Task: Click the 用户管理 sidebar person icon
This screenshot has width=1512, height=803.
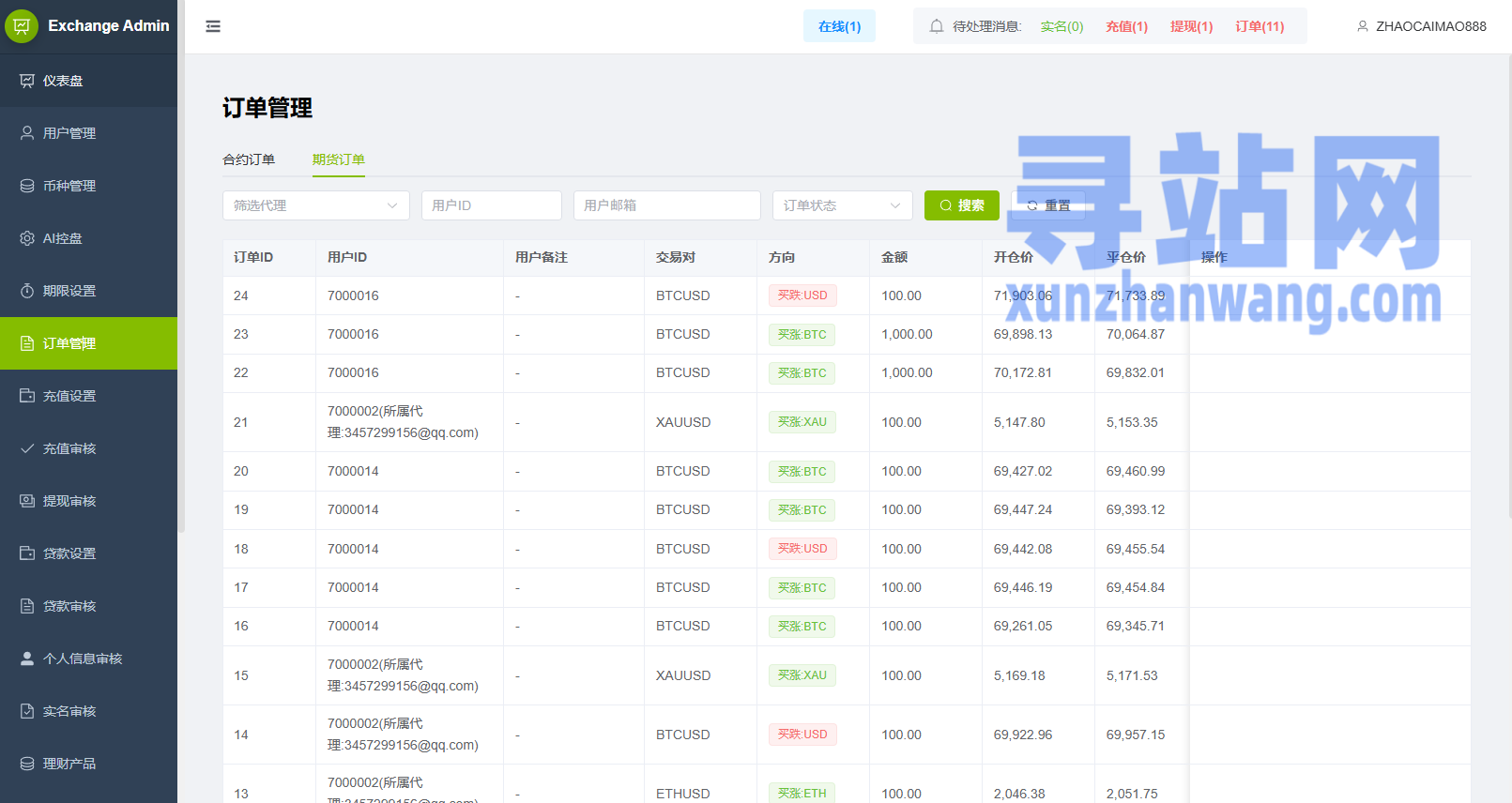Action: 27,133
